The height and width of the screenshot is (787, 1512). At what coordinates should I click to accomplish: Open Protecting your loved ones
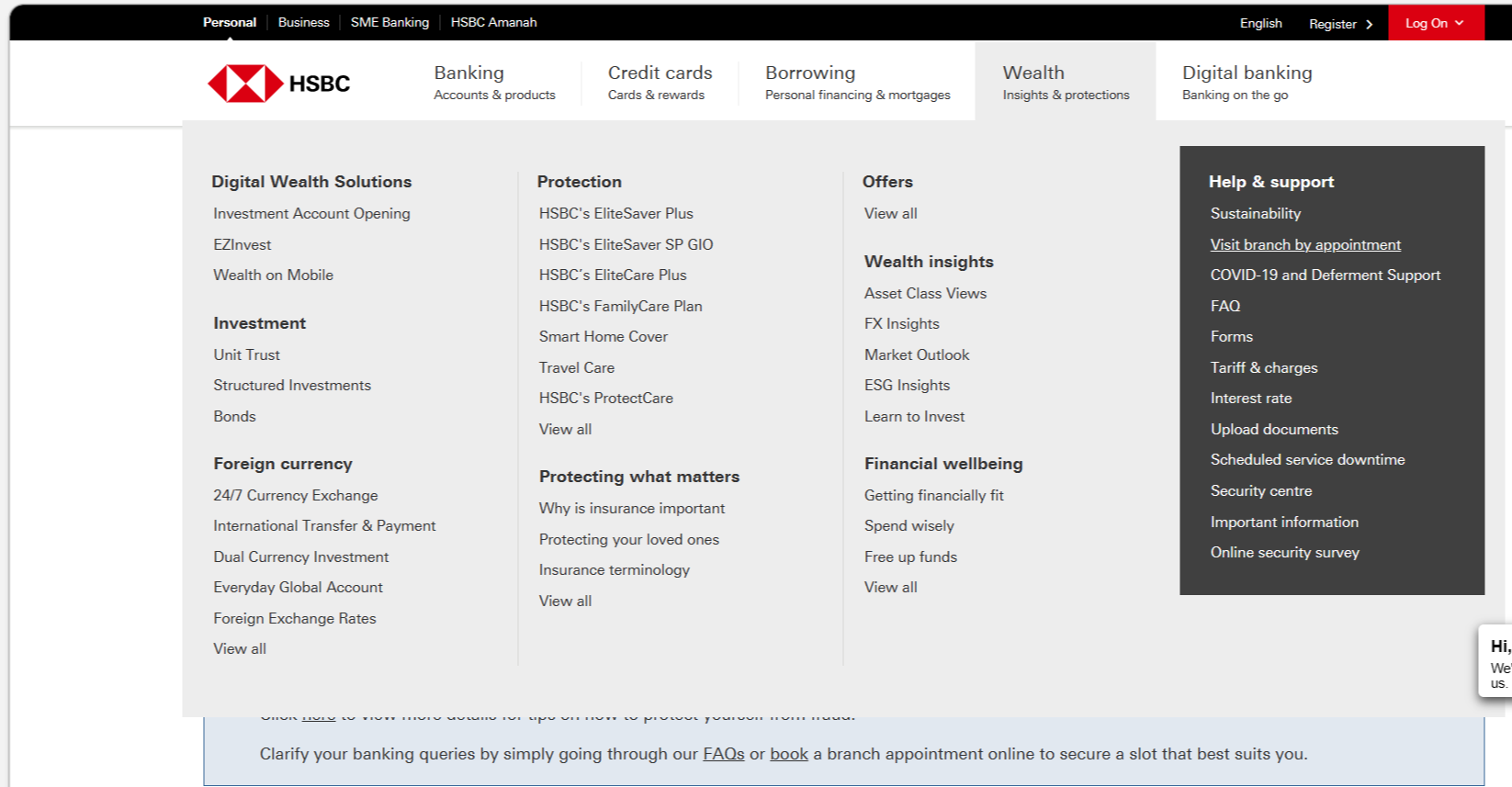click(x=628, y=539)
